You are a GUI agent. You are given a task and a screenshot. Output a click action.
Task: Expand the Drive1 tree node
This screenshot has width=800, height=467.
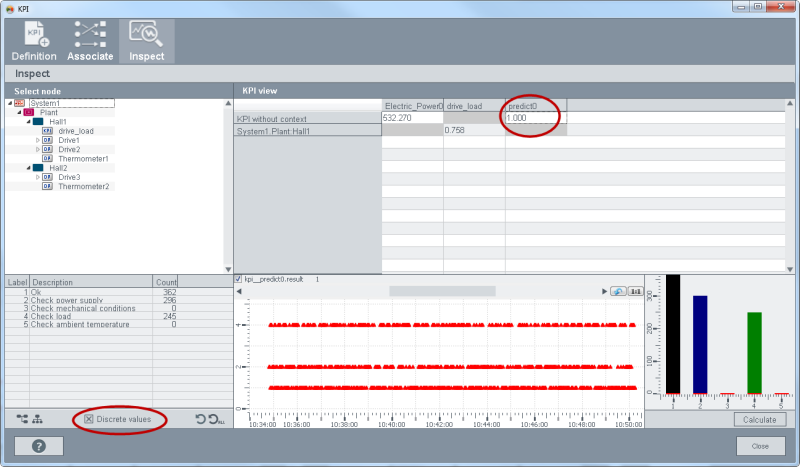(x=38, y=140)
